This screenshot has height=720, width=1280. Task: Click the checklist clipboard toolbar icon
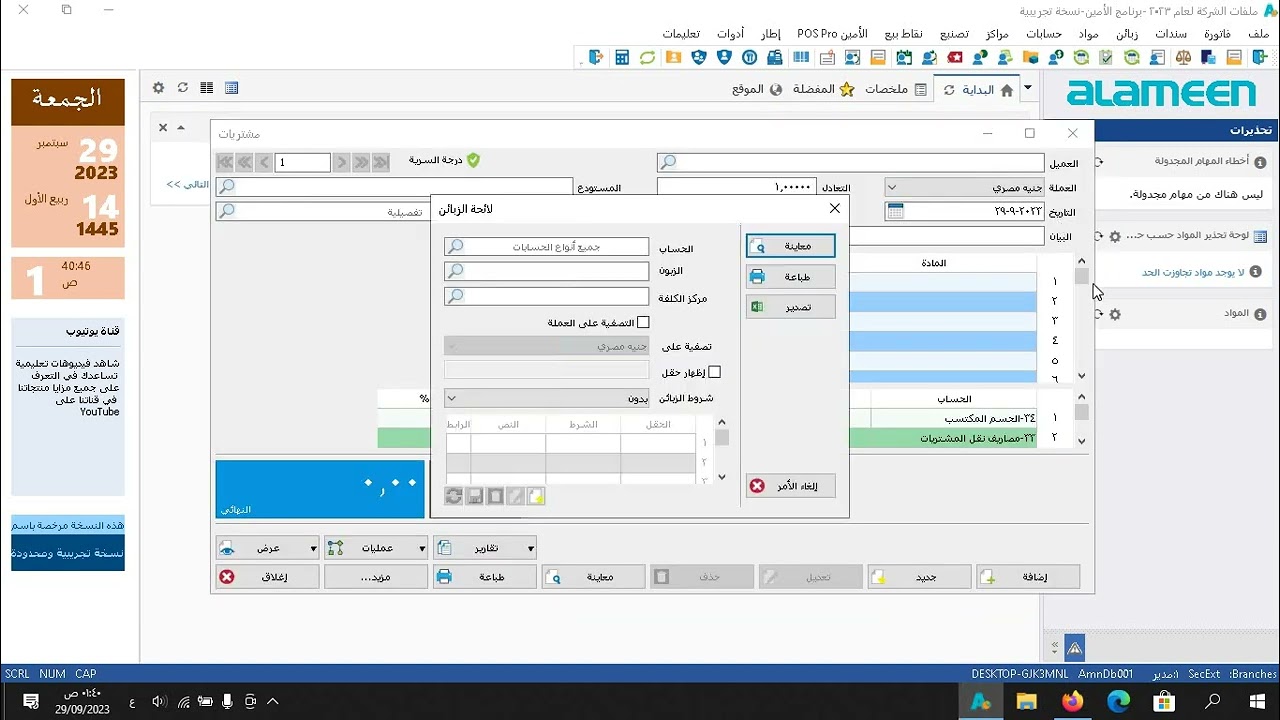[1106, 58]
